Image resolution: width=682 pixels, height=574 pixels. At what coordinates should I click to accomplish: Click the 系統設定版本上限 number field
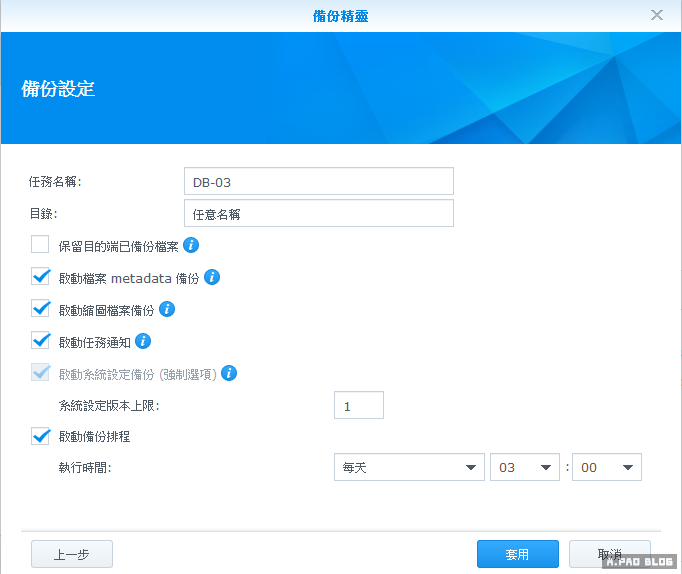point(358,405)
